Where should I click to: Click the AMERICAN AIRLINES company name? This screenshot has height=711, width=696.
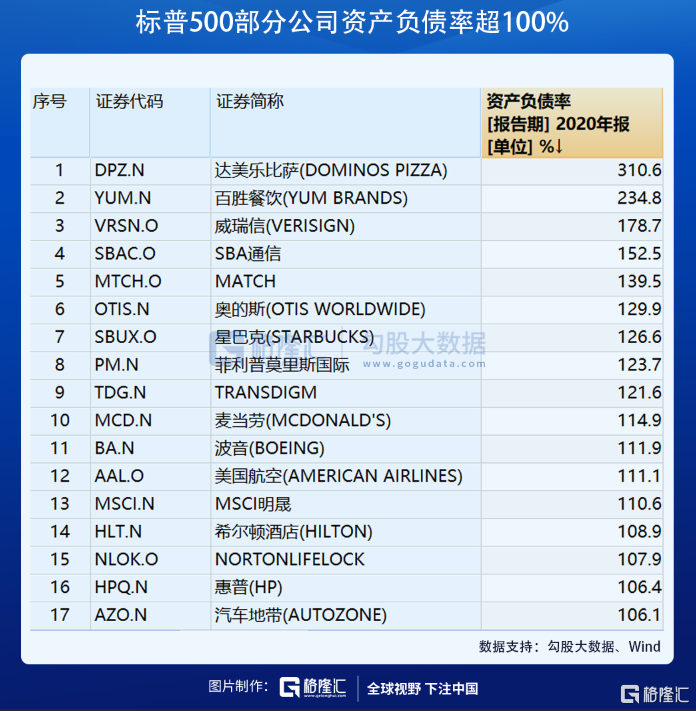(339, 477)
